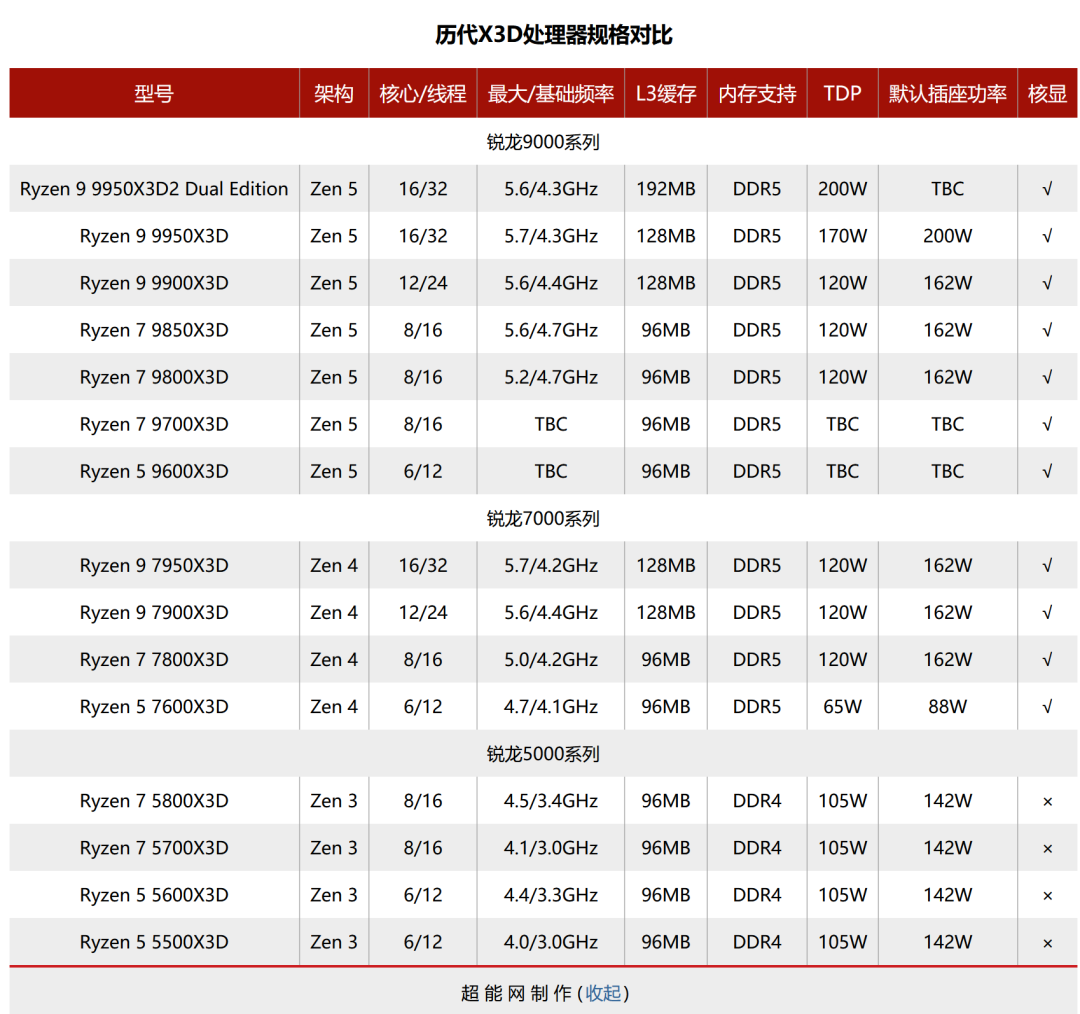Click the 锐龙9000系列 section heading
The image size is (1080, 1014).
[543, 142]
